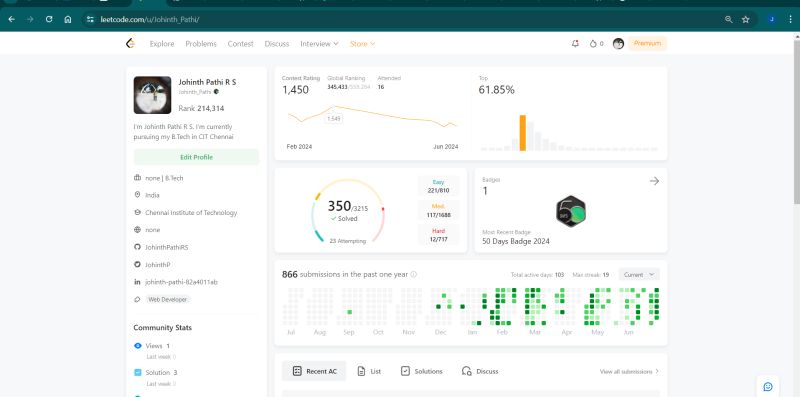Open the Chrome profile J icon

point(771,19)
